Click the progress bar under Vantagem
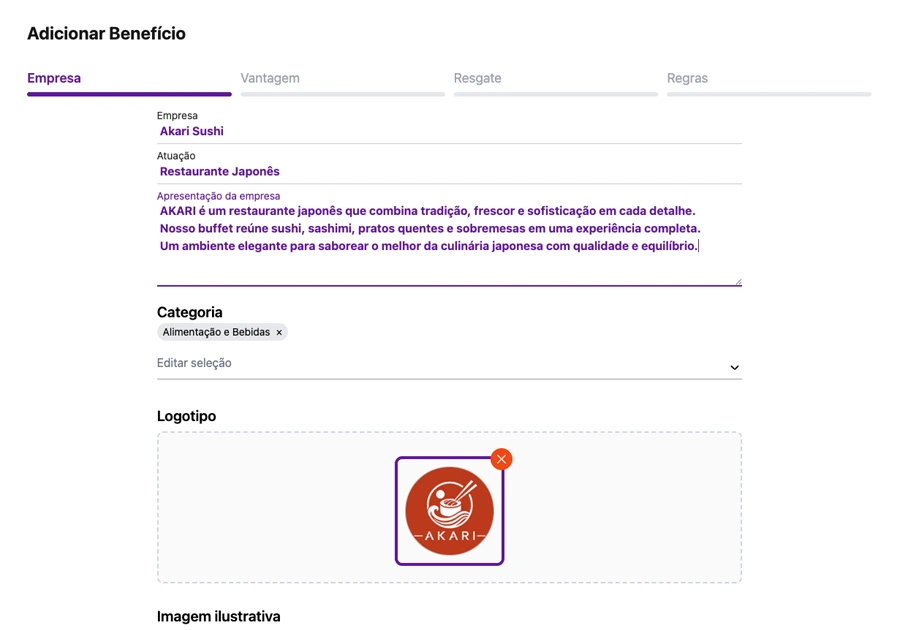900x630 pixels. [343, 94]
